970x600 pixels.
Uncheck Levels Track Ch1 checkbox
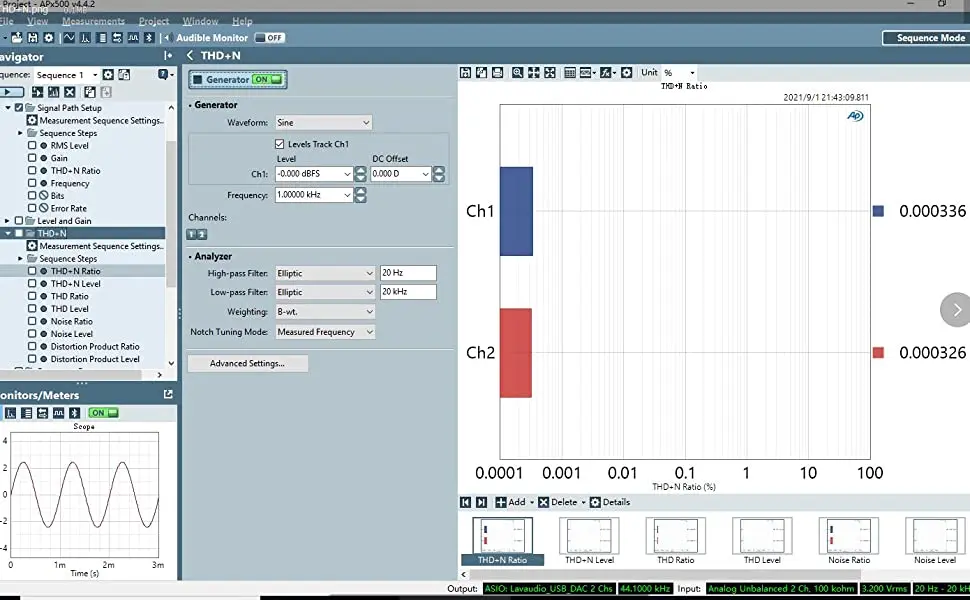point(280,144)
